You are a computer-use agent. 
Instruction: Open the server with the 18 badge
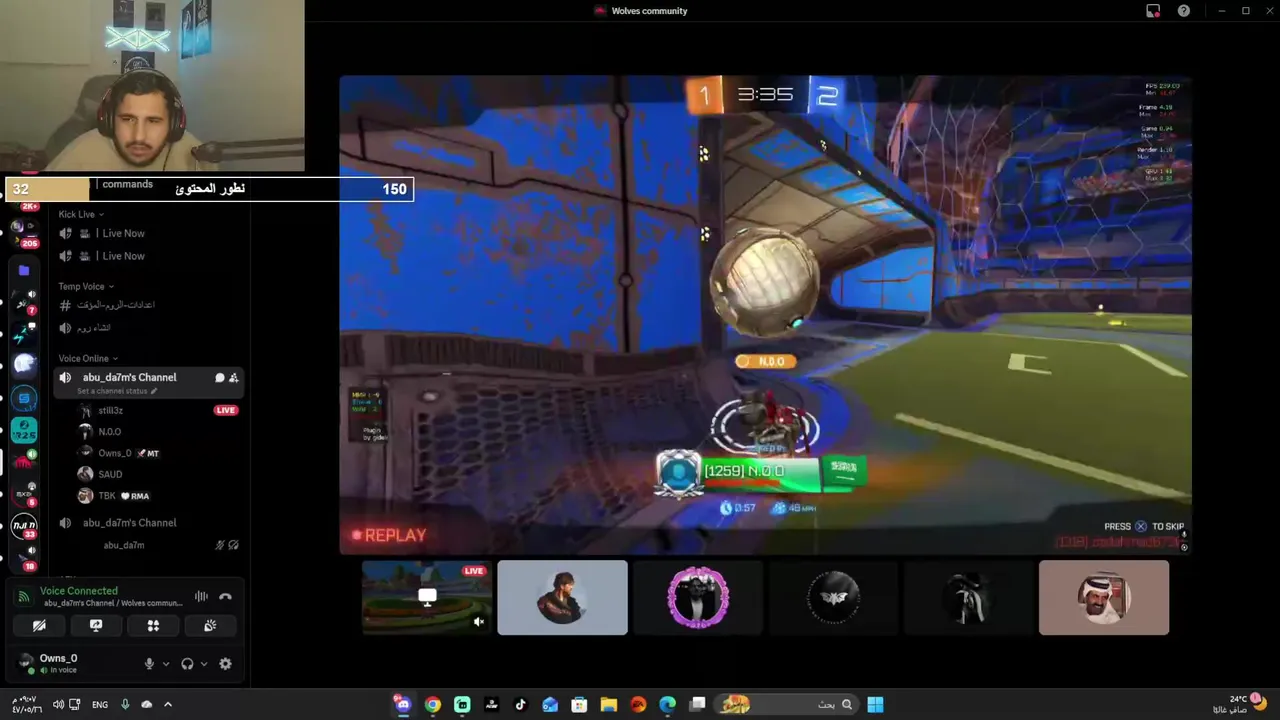(24, 558)
